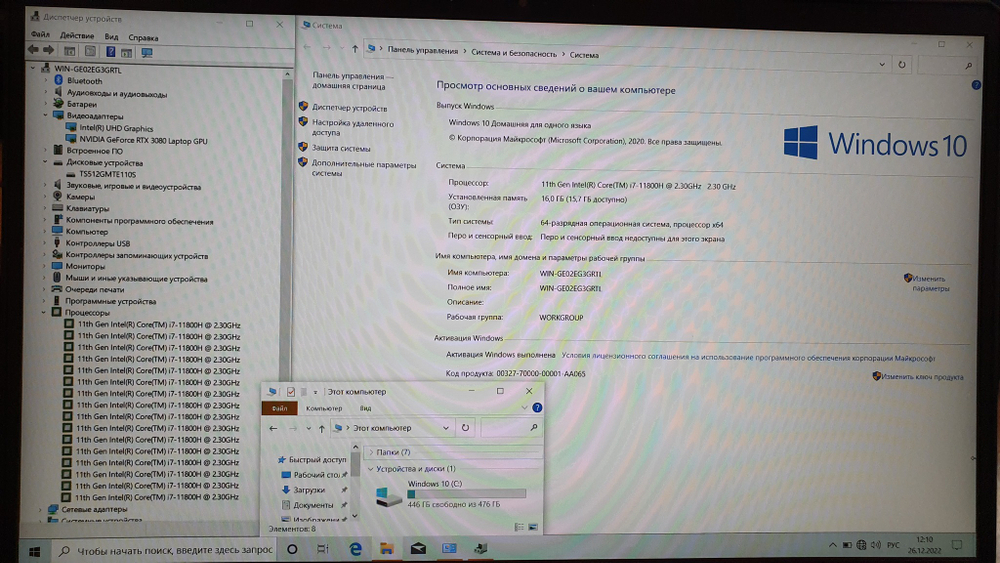Click search box in Этот компьютер window
The width and height of the screenshot is (1000, 563).
click(510, 428)
